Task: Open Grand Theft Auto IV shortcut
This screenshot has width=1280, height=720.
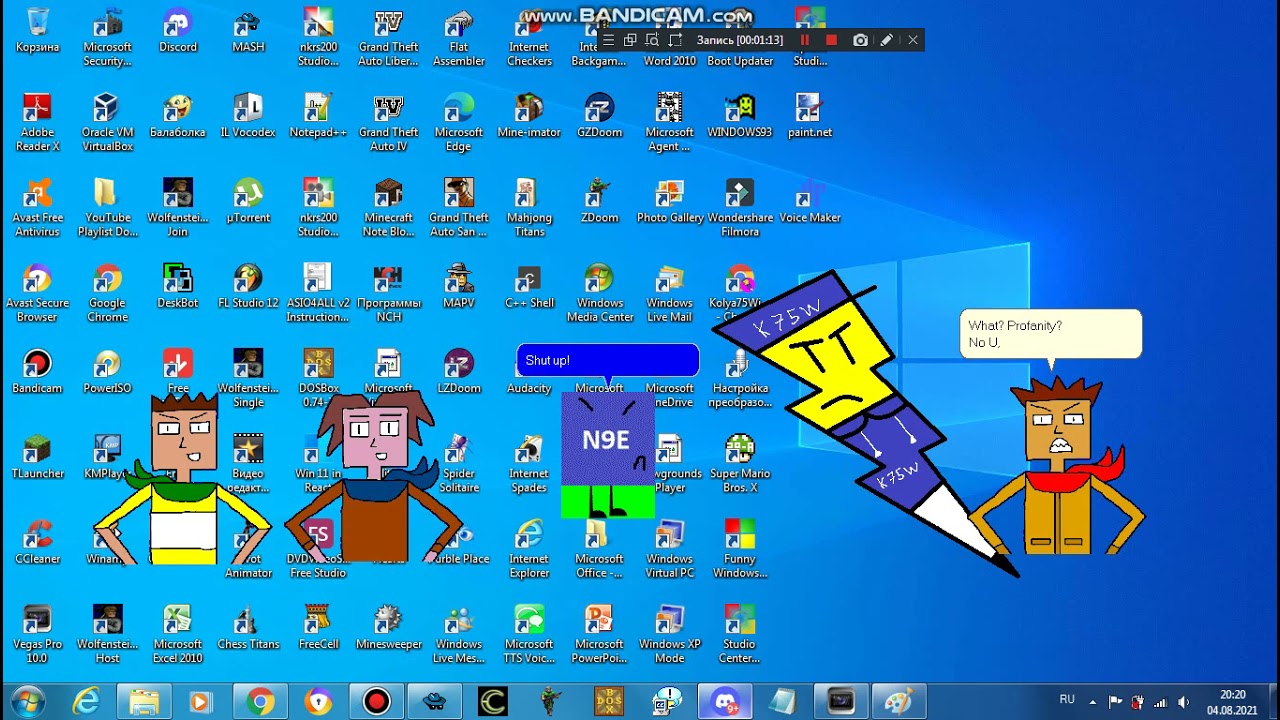Action: 389,123
